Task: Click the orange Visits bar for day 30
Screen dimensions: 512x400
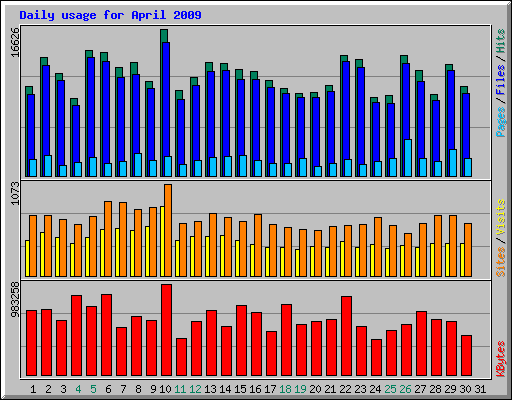Action: pos(468,250)
